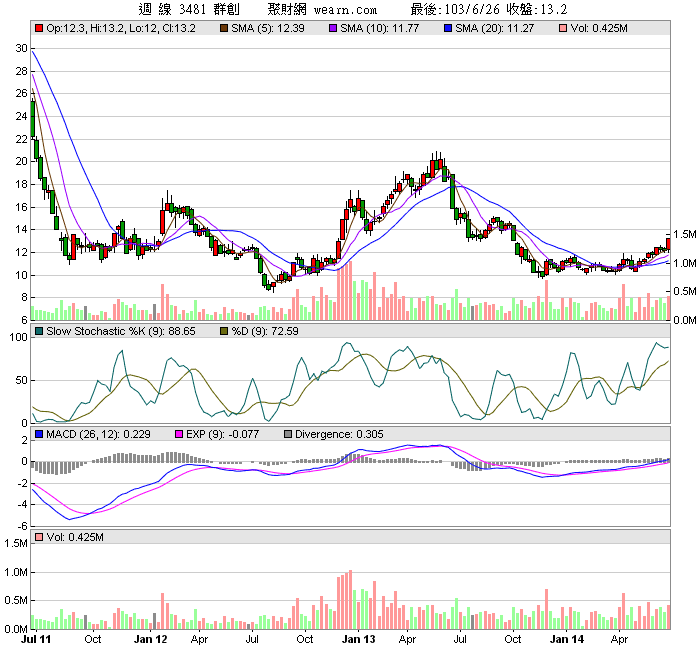Click the pink Vol swatch in top legend
The image size is (700, 650).
(x=563, y=28)
